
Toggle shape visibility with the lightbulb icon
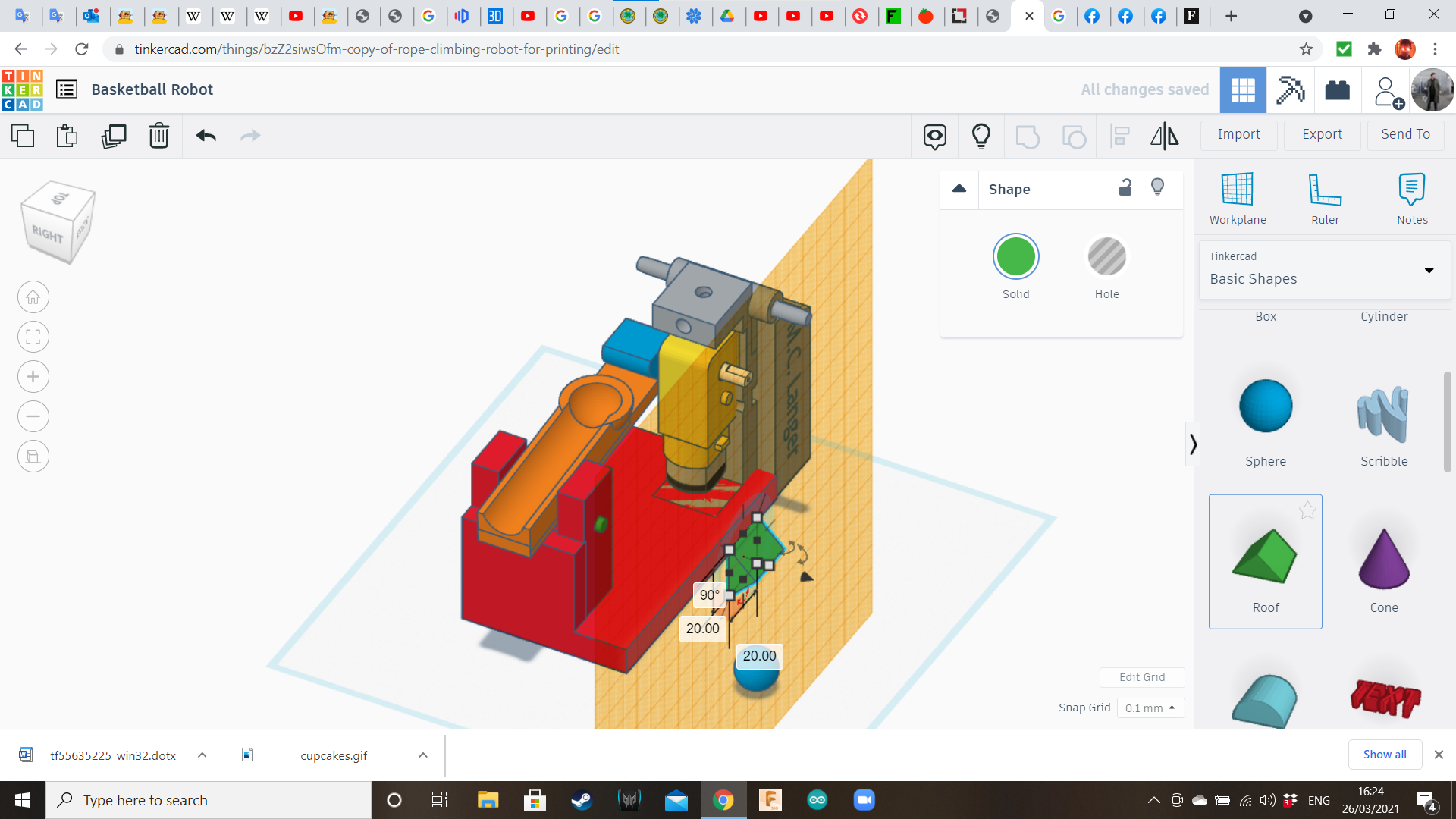click(1157, 187)
